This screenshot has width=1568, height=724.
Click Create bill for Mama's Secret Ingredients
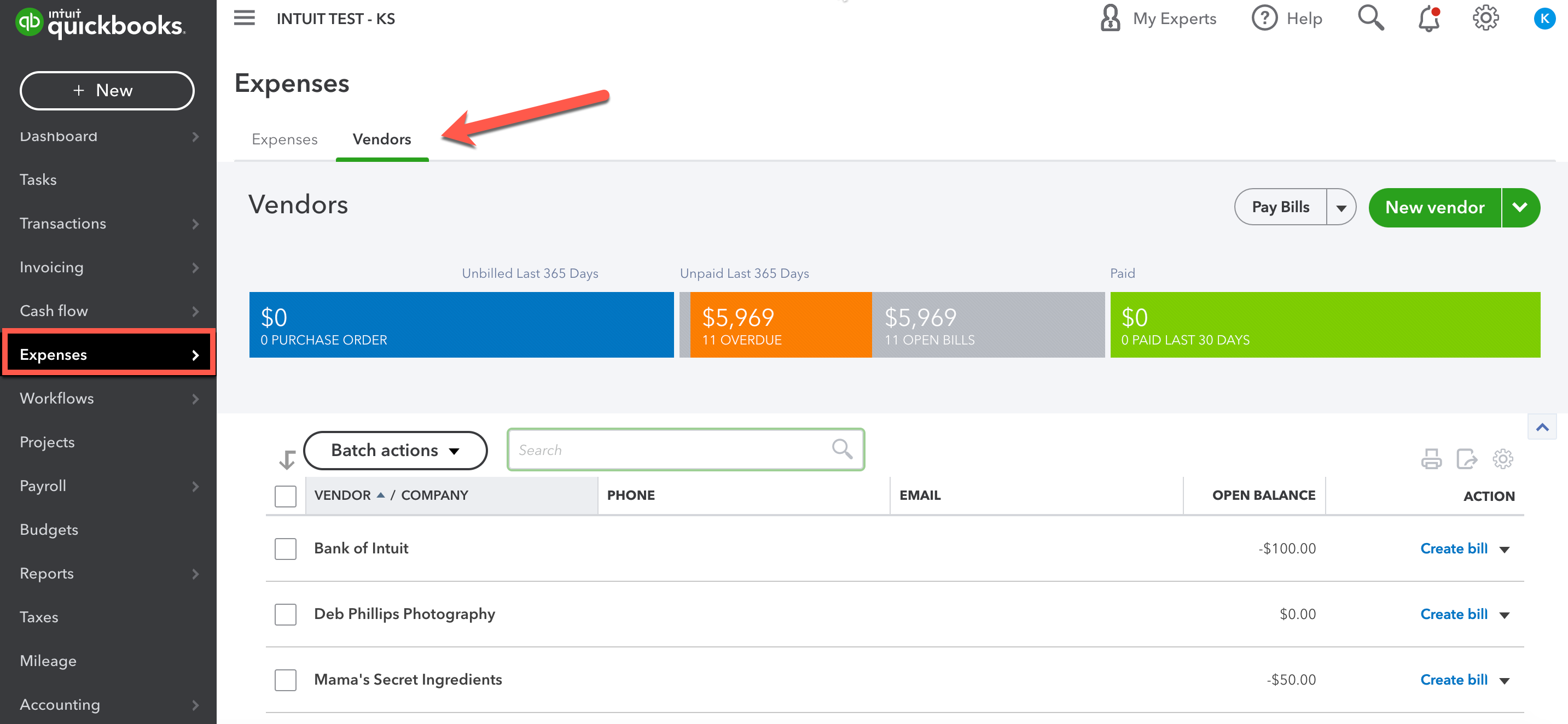point(1454,680)
